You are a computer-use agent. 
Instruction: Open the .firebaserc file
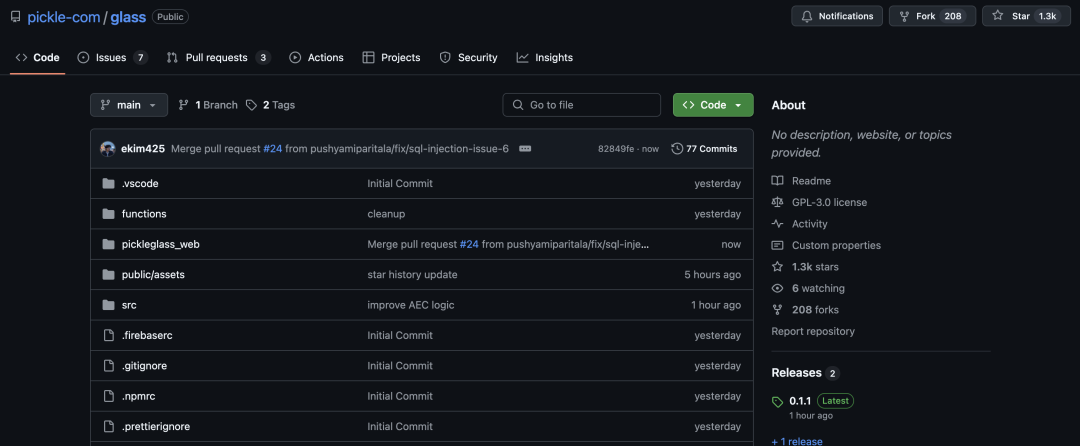pos(147,335)
